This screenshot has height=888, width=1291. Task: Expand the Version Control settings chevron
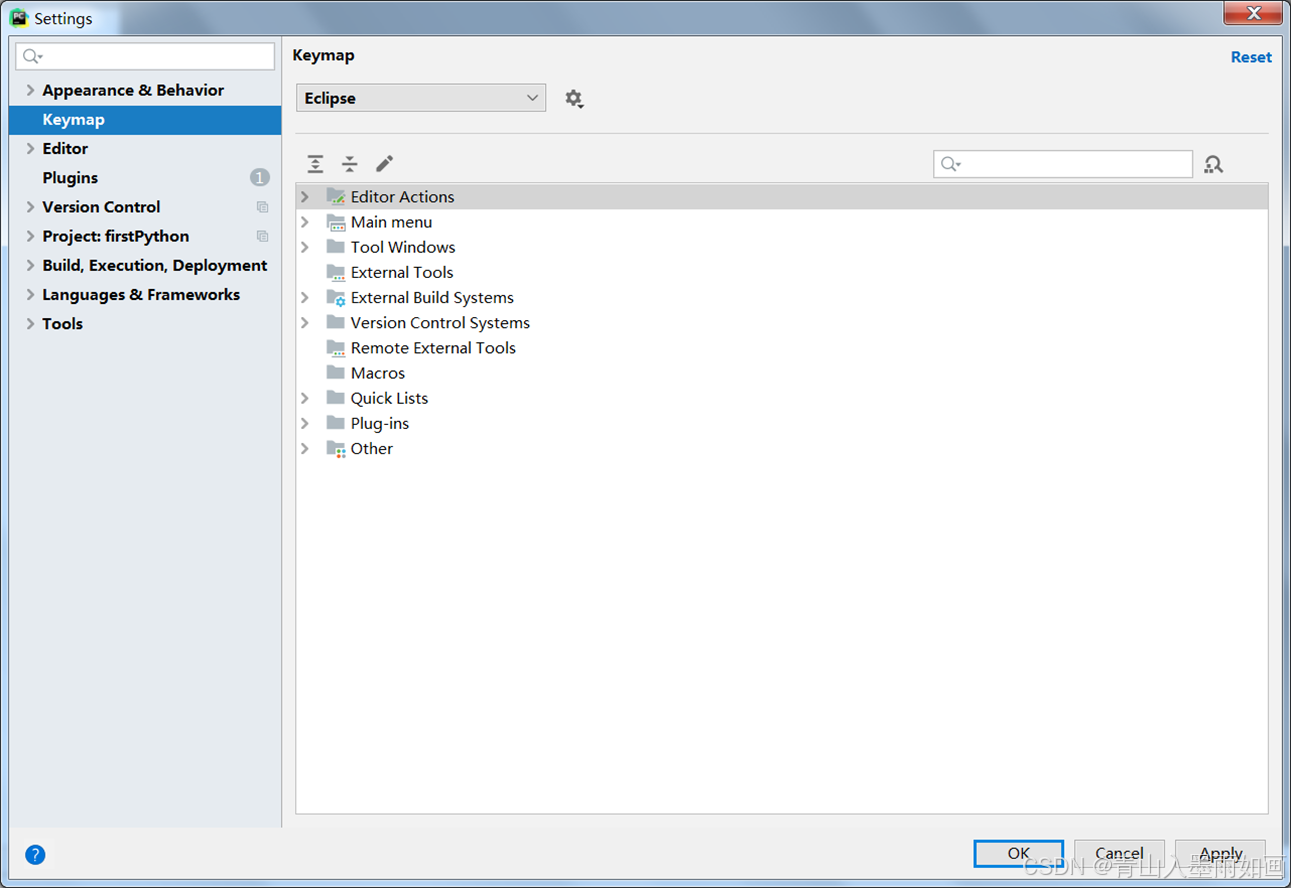pos(30,207)
